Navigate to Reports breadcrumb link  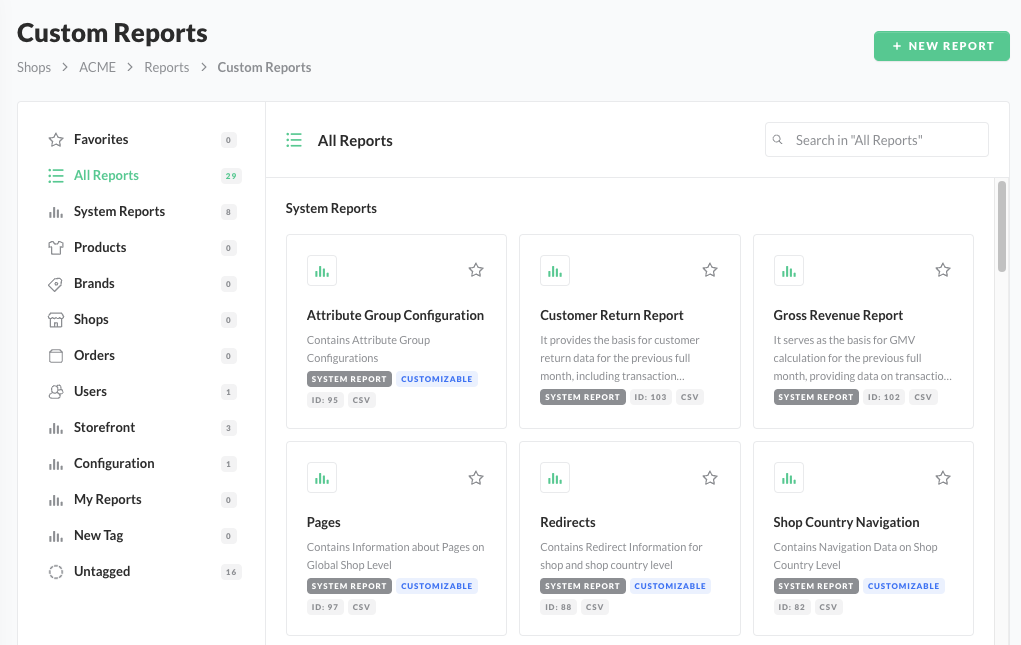[166, 68]
